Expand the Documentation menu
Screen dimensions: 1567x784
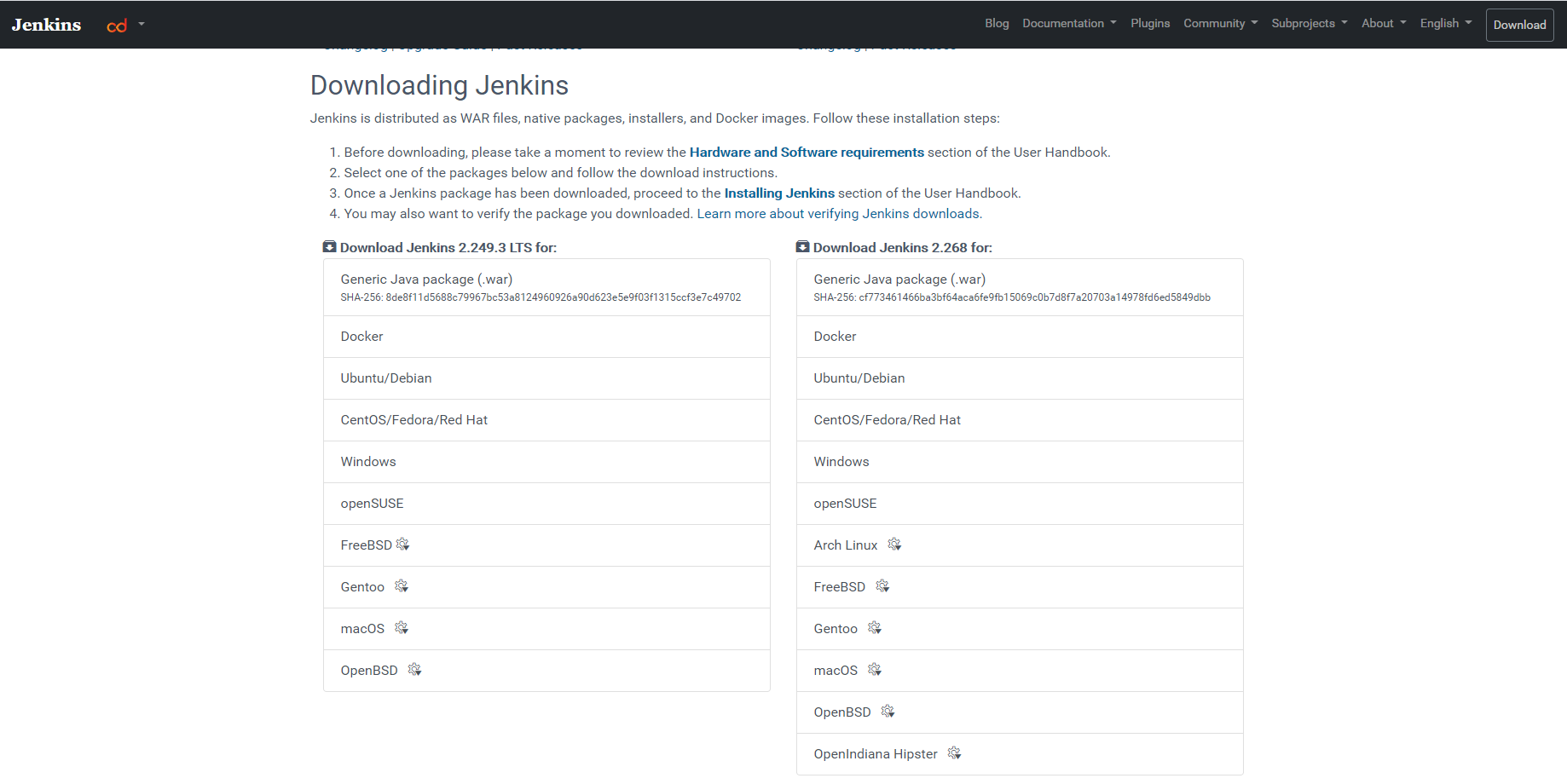pyautogui.click(x=1069, y=23)
